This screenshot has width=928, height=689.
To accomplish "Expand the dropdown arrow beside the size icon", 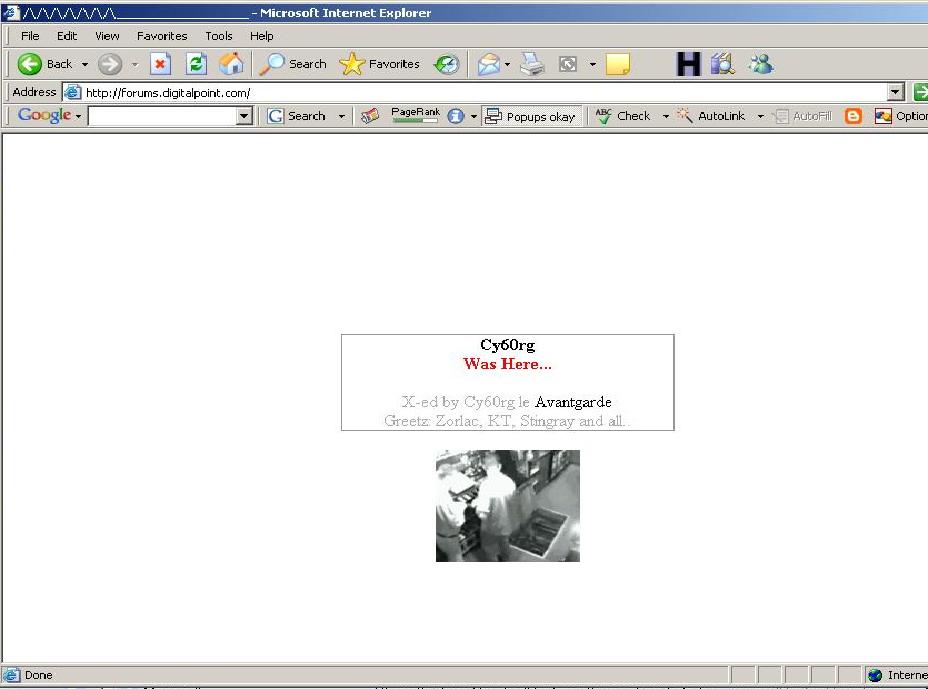I will coord(592,64).
